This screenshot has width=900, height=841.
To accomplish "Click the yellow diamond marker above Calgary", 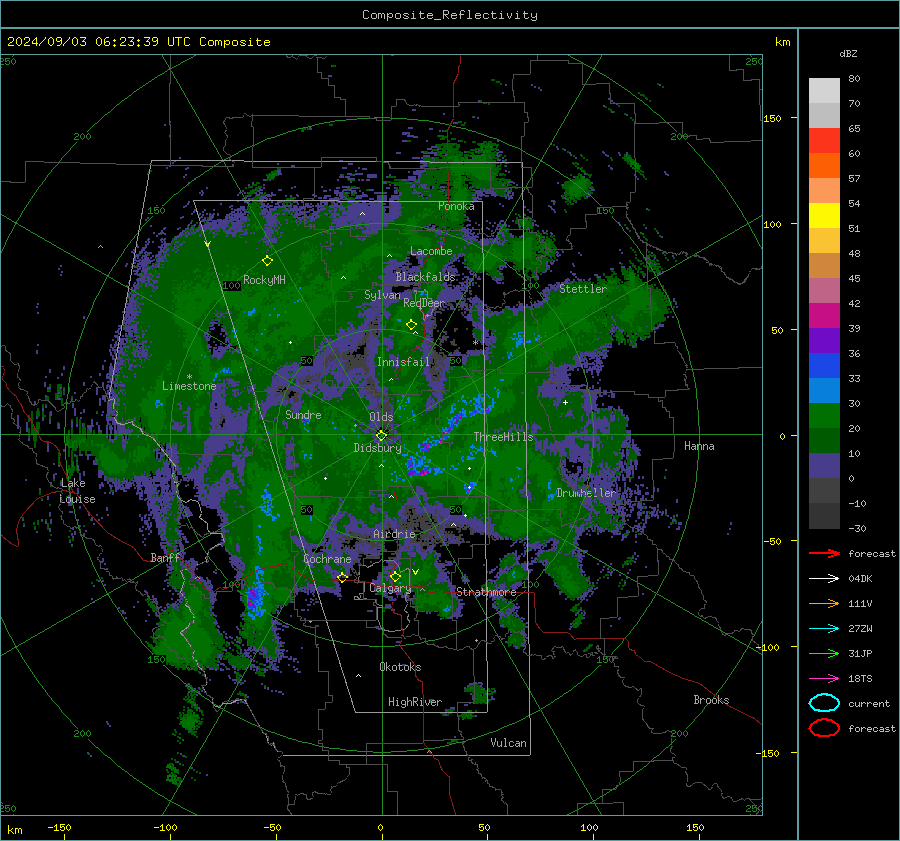I will click(395, 576).
